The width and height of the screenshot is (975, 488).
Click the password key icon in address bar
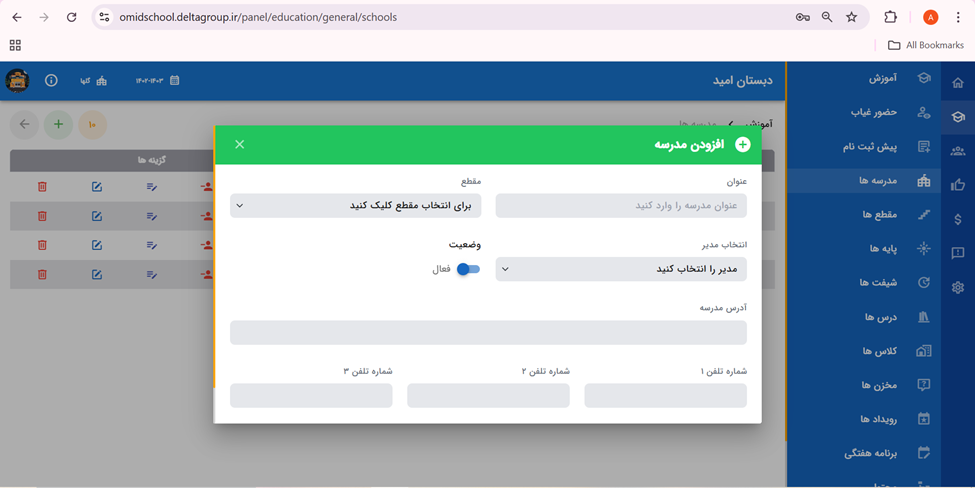click(802, 17)
